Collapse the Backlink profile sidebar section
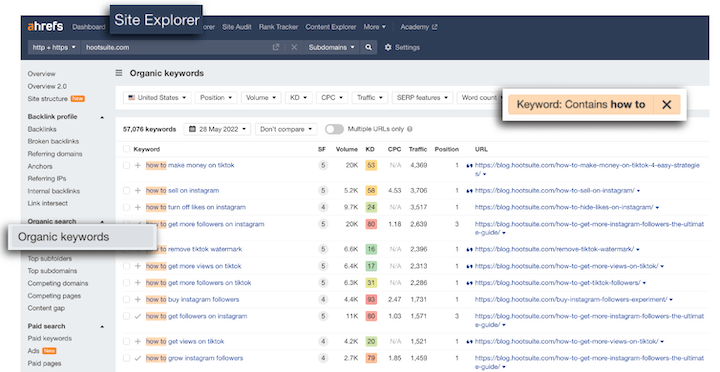 (x=102, y=118)
